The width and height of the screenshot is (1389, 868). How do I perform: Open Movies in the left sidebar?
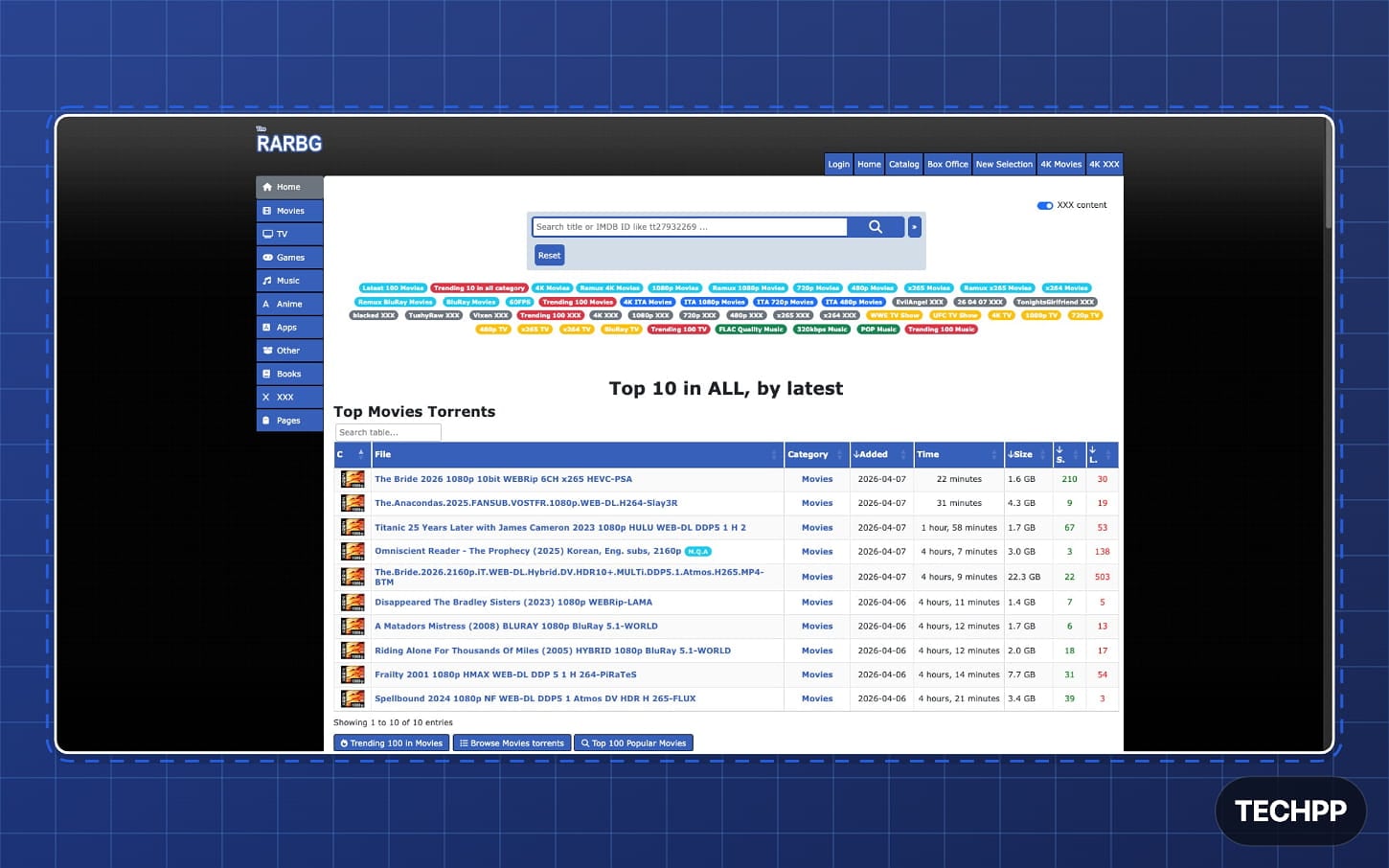click(x=289, y=211)
